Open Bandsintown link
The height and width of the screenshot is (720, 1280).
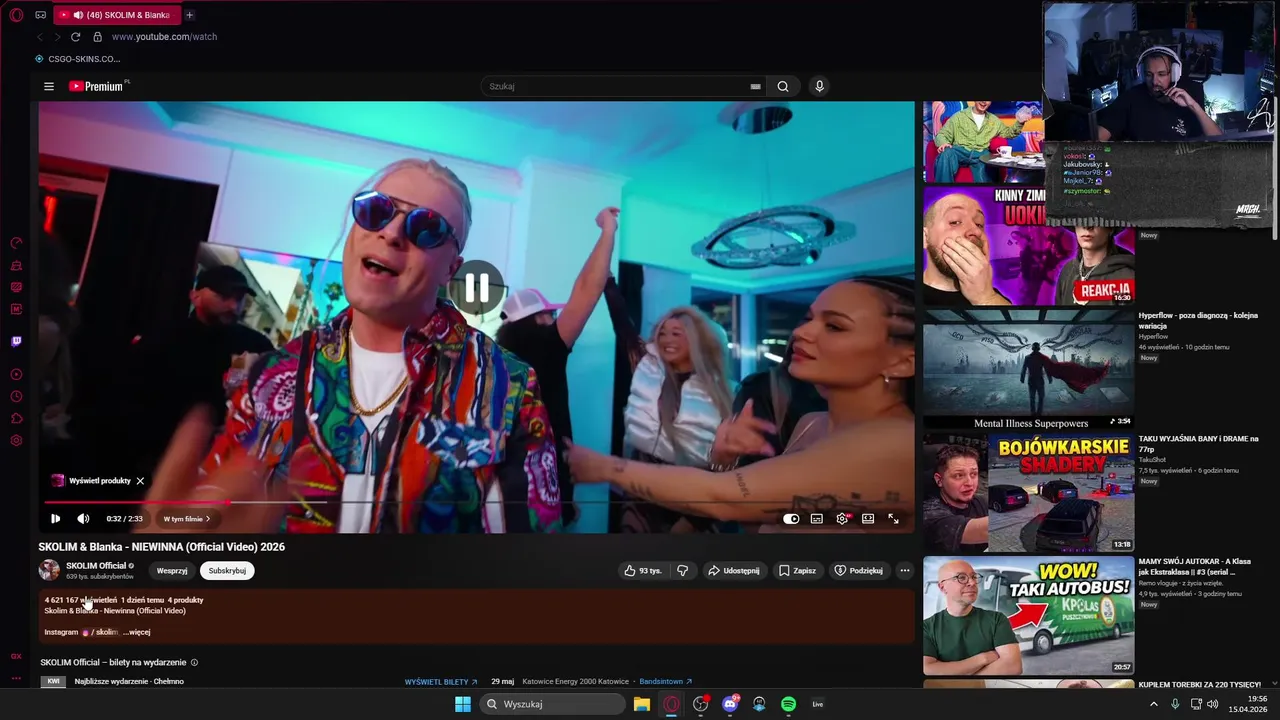(x=666, y=682)
